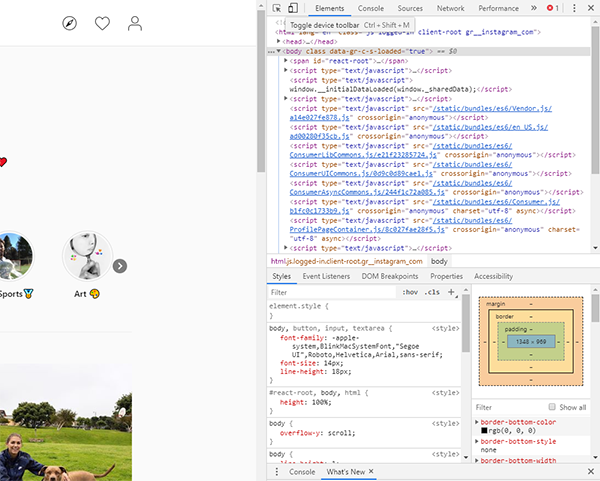
Task: Open the What's New drawer tab
Action: (346, 472)
